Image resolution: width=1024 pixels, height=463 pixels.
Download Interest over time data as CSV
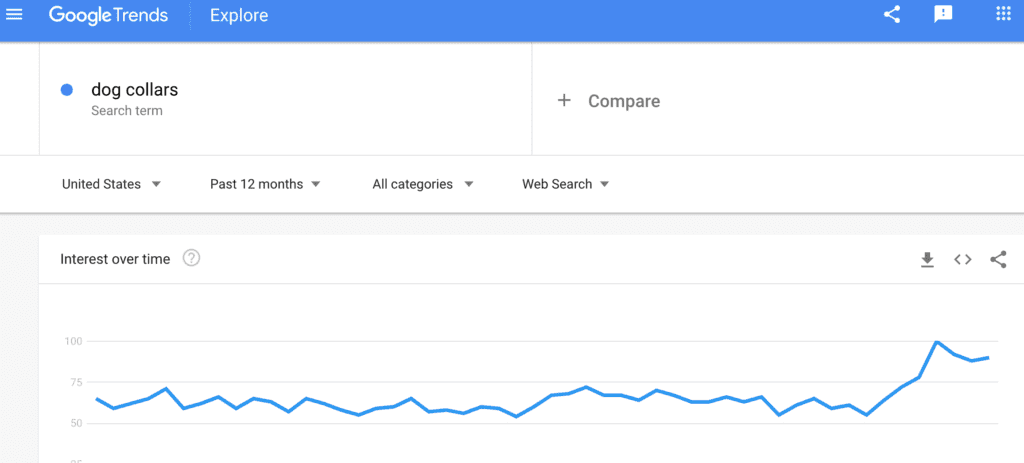coord(927,260)
